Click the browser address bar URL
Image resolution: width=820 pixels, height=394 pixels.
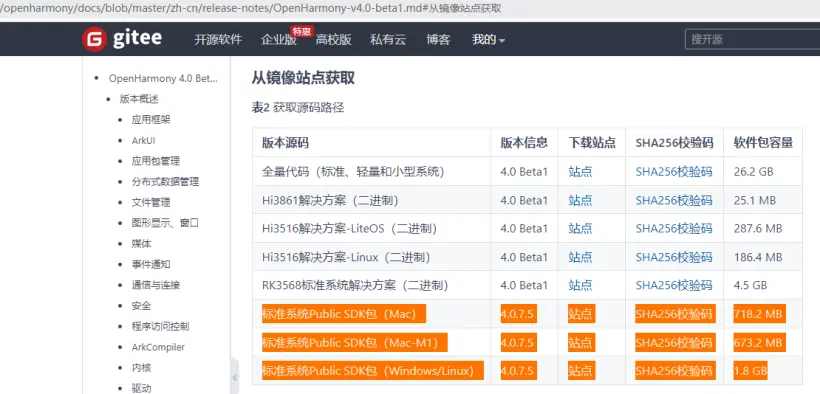pyautogui.click(x=251, y=9)
